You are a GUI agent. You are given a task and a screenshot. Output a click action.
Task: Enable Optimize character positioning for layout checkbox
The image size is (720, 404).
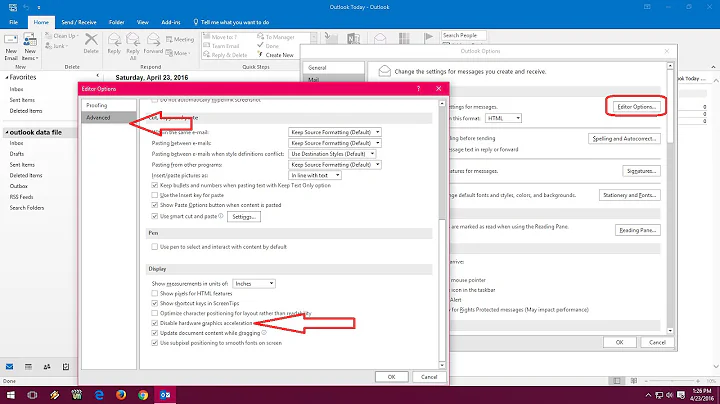[155, 313]
